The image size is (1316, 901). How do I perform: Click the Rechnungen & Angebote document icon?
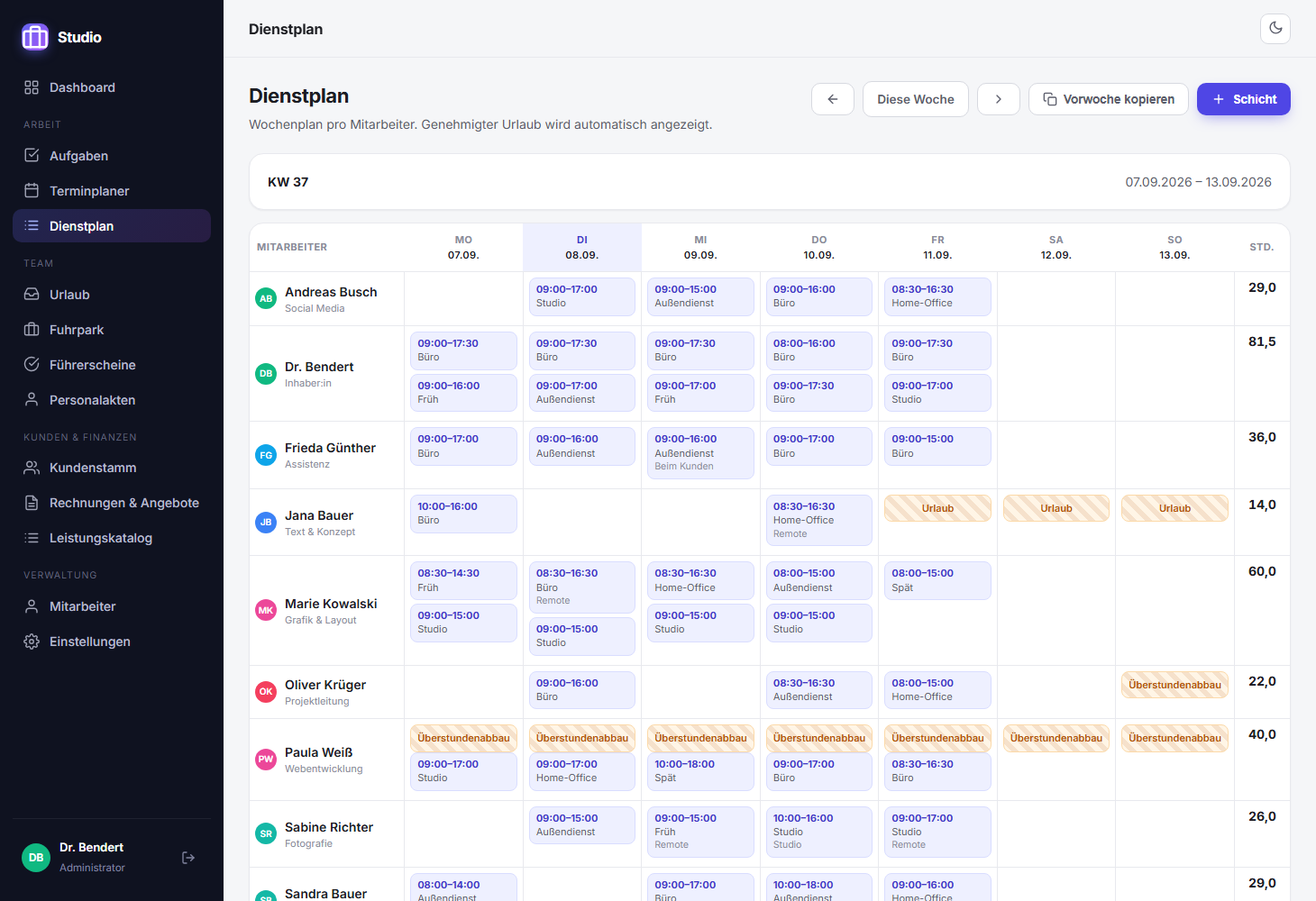(x=32, y=503)
